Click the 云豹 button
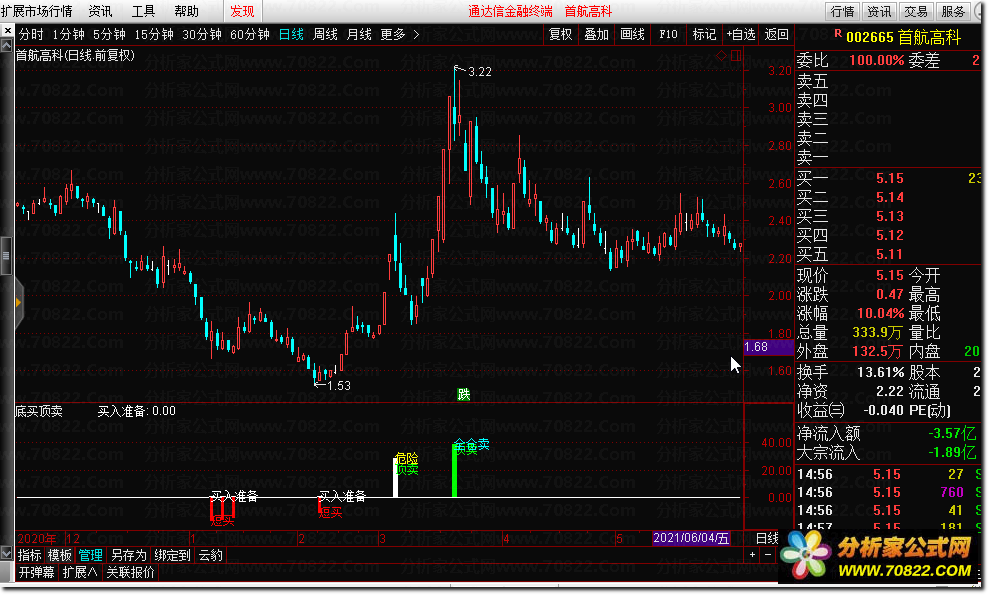 (x=211, y=555)
